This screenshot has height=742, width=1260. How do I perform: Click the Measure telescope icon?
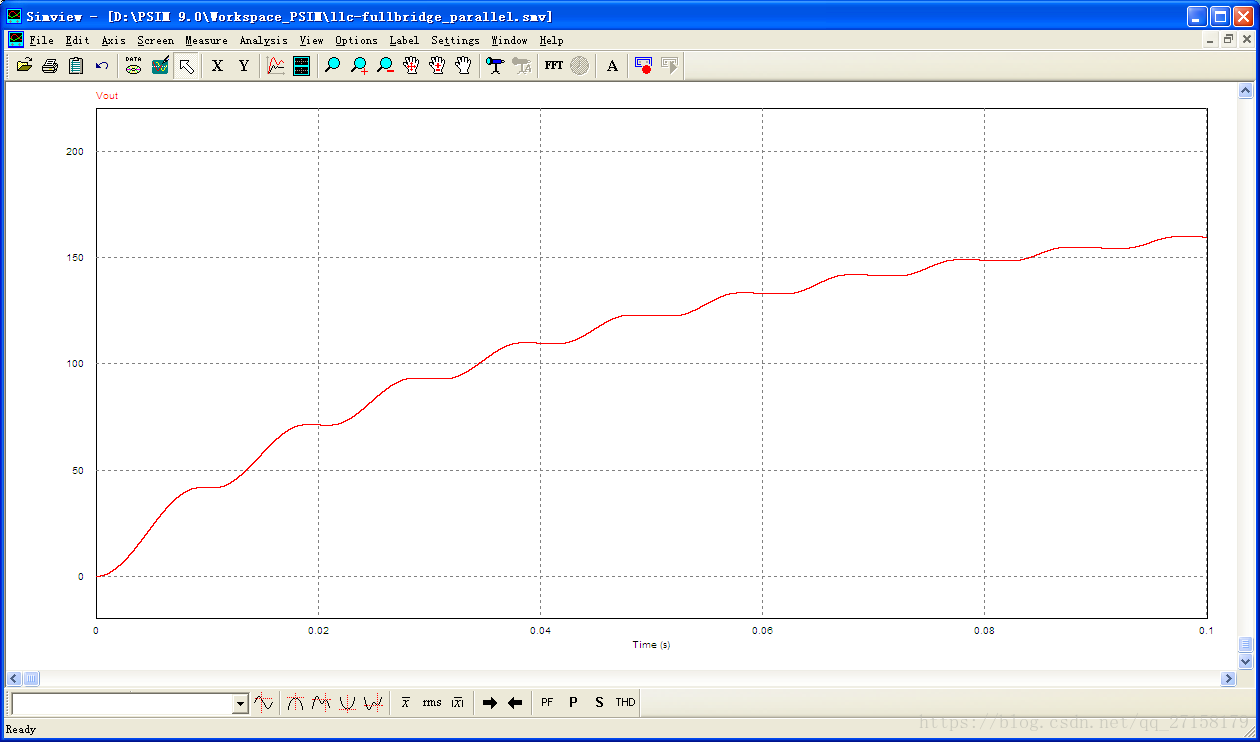pyautogui.click(x=495, y=66)
